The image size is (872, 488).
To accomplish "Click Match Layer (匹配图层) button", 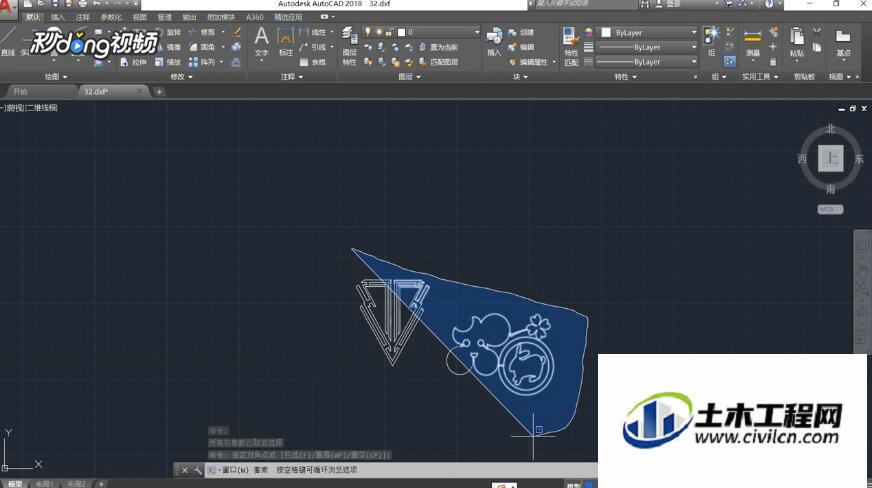I will pyautogui.click(x=439, y=62).
